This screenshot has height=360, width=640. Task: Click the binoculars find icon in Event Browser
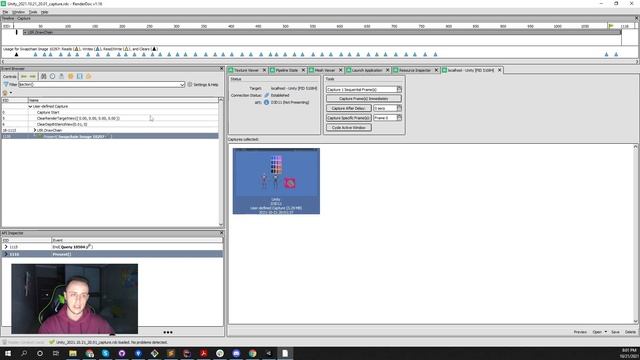[43, 76]
